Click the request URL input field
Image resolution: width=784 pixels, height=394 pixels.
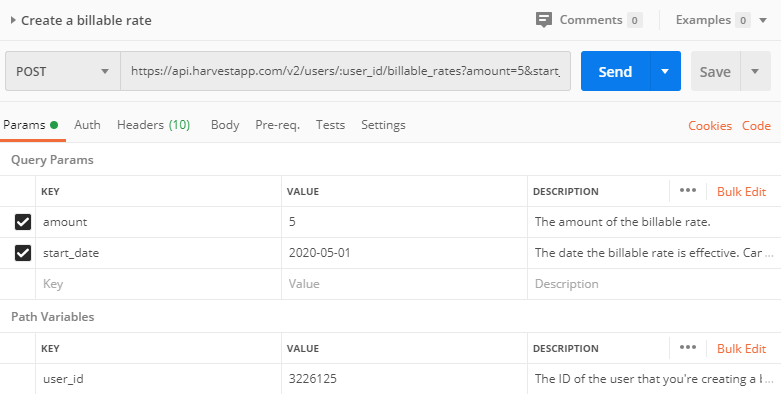tap(346, 71)
